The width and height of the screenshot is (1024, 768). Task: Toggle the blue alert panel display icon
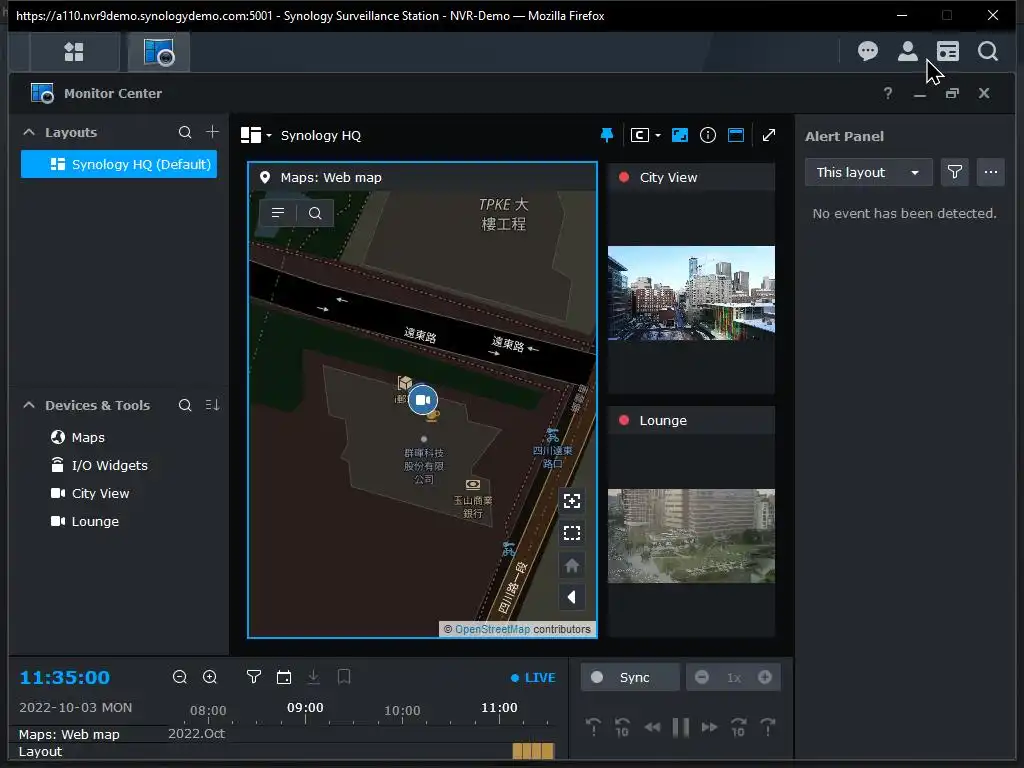tap(736, 135)
